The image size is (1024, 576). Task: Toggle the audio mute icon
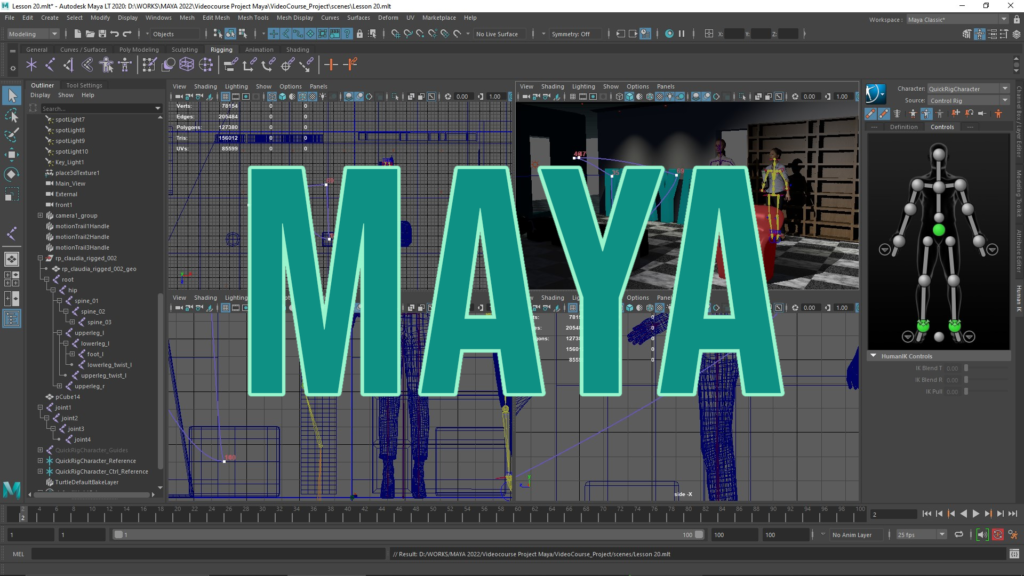[982, 535]
